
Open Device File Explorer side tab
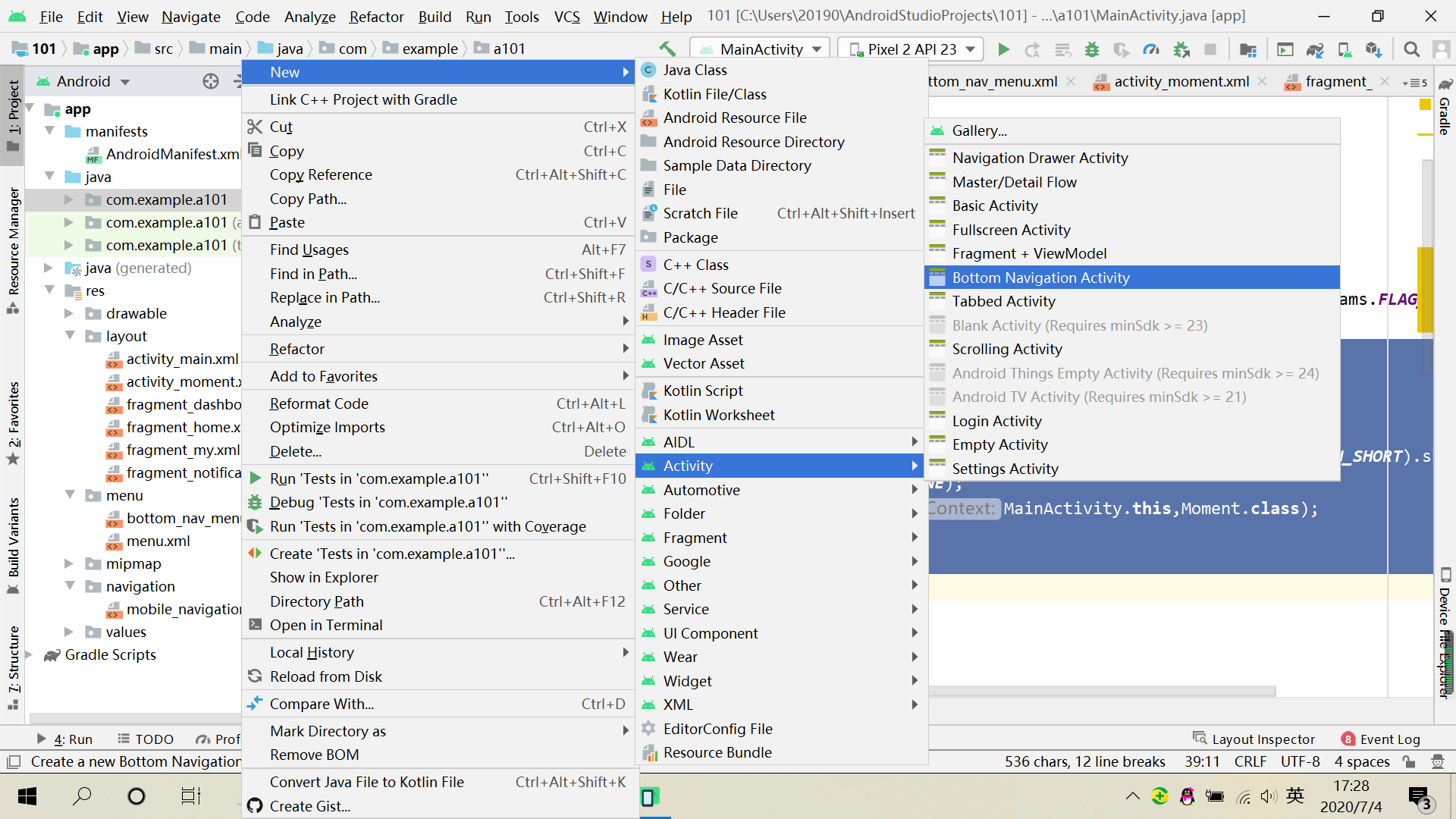[1445, 633]
